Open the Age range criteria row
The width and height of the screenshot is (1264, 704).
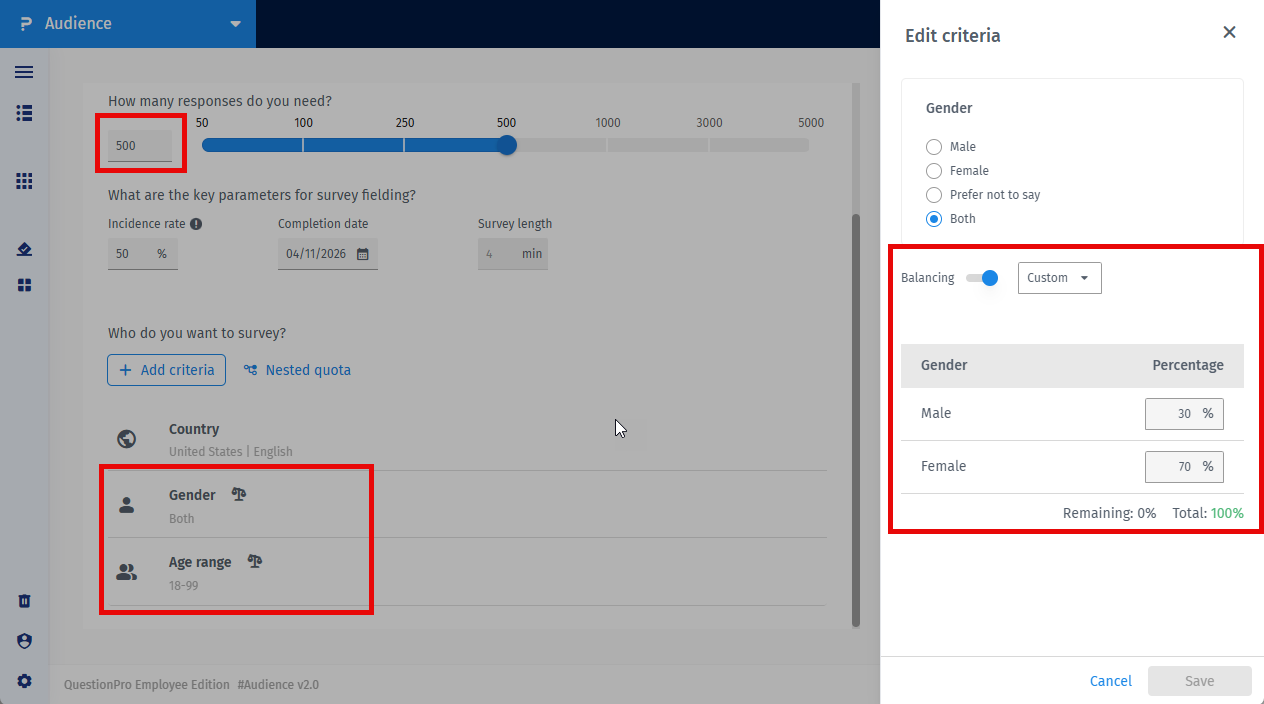467,572
